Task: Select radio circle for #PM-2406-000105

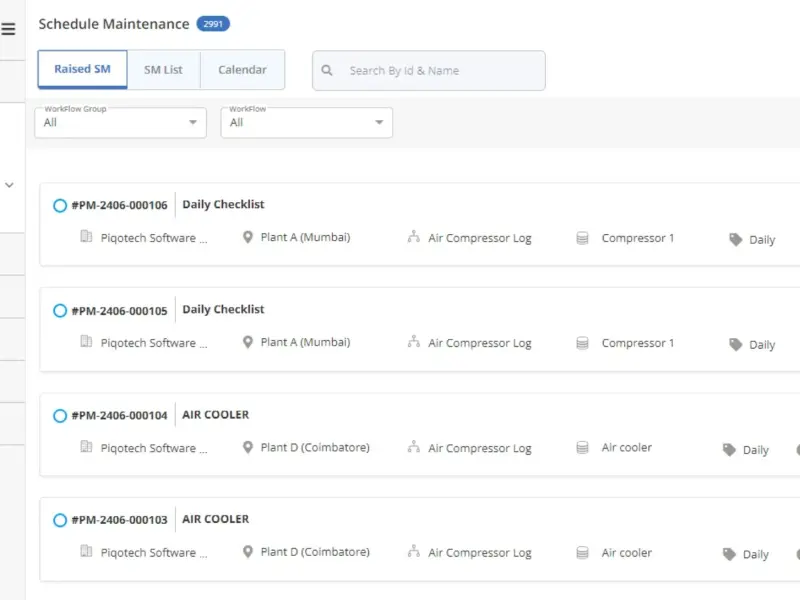Action: [x=60, y=311]
